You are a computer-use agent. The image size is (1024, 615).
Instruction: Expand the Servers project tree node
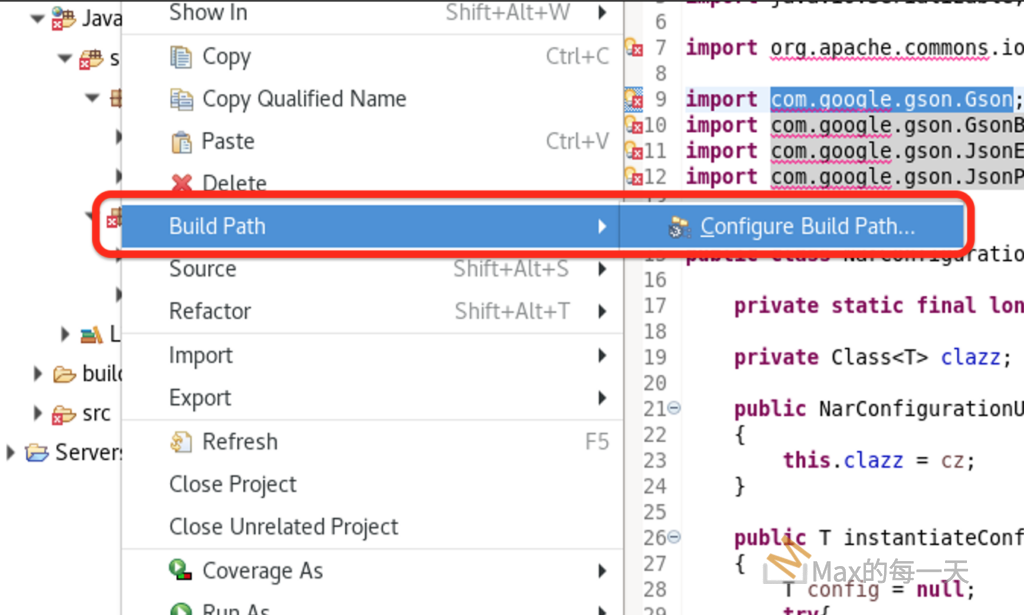[x=11, y=453]
